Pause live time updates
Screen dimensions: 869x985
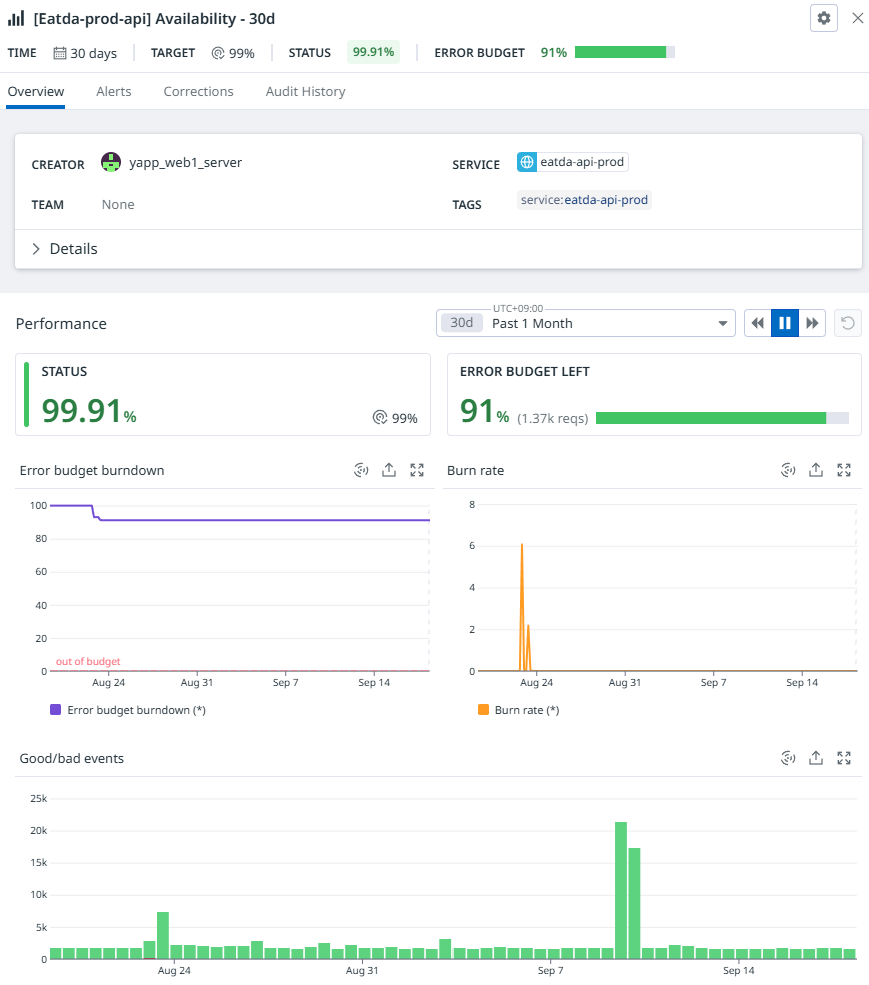[x=785, y=323]
